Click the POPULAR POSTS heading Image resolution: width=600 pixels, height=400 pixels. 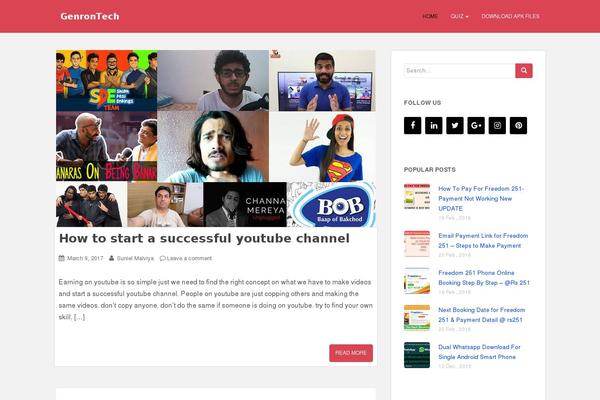430,170
